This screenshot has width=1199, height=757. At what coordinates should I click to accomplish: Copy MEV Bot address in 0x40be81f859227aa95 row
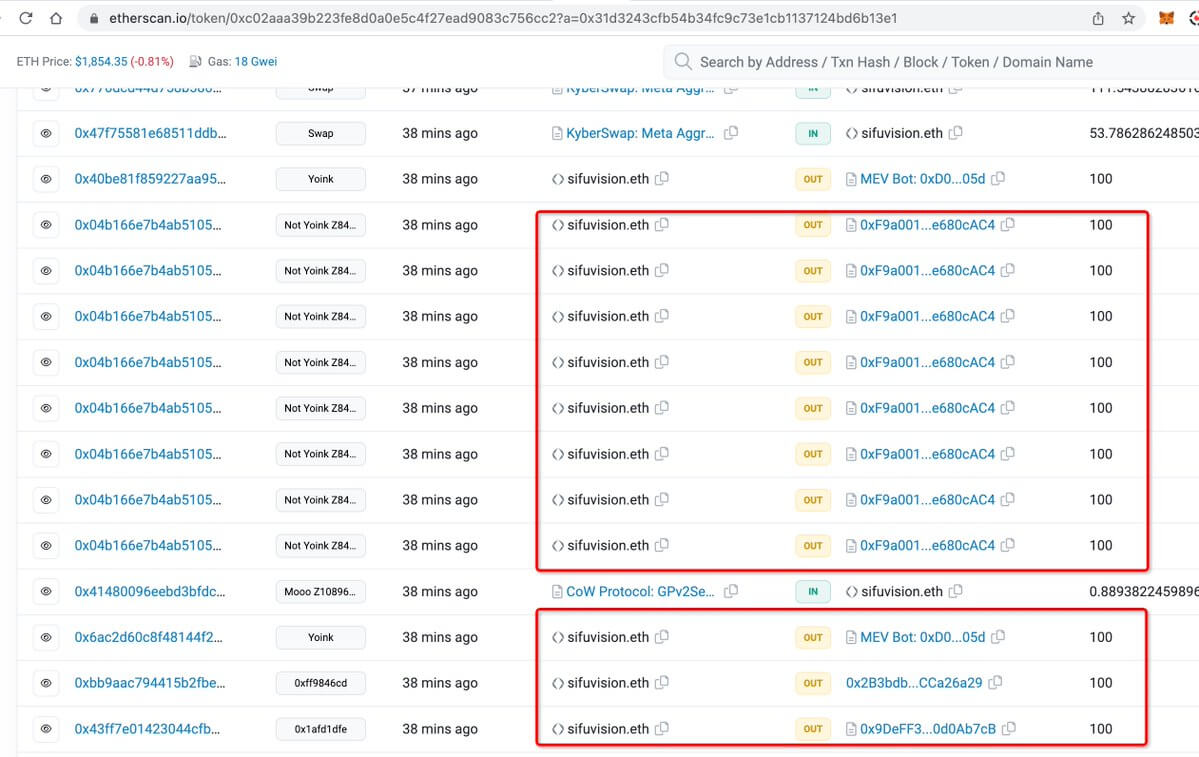tap(998, 179)
